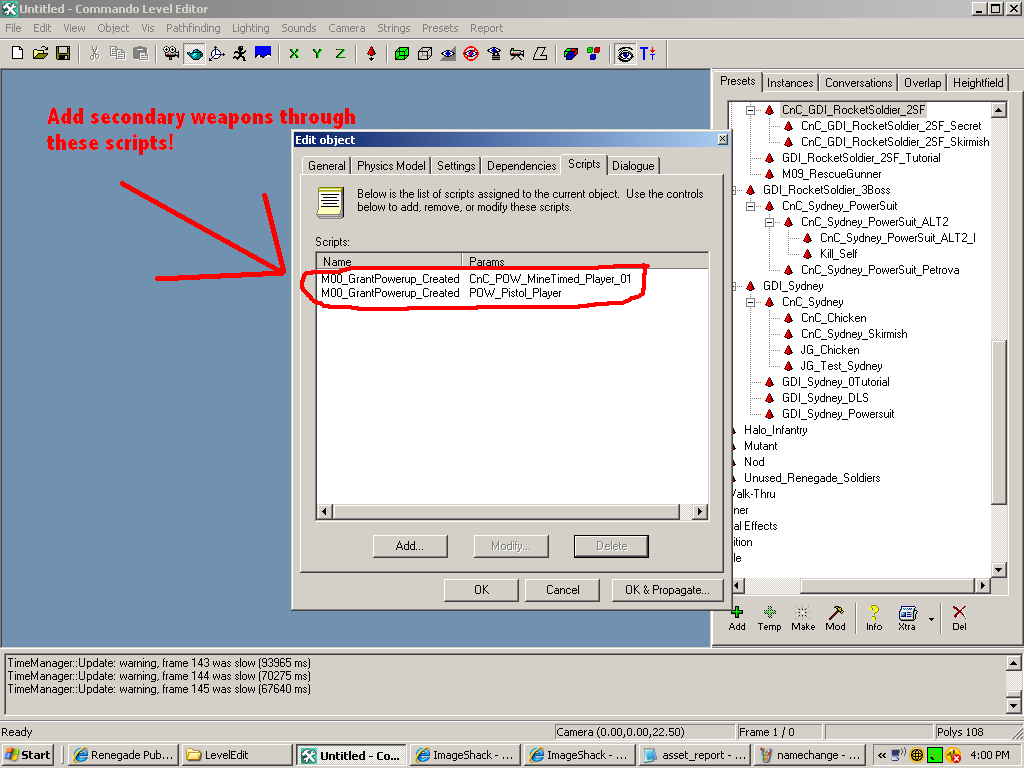Click the Temp preset icon

point(769,617)
